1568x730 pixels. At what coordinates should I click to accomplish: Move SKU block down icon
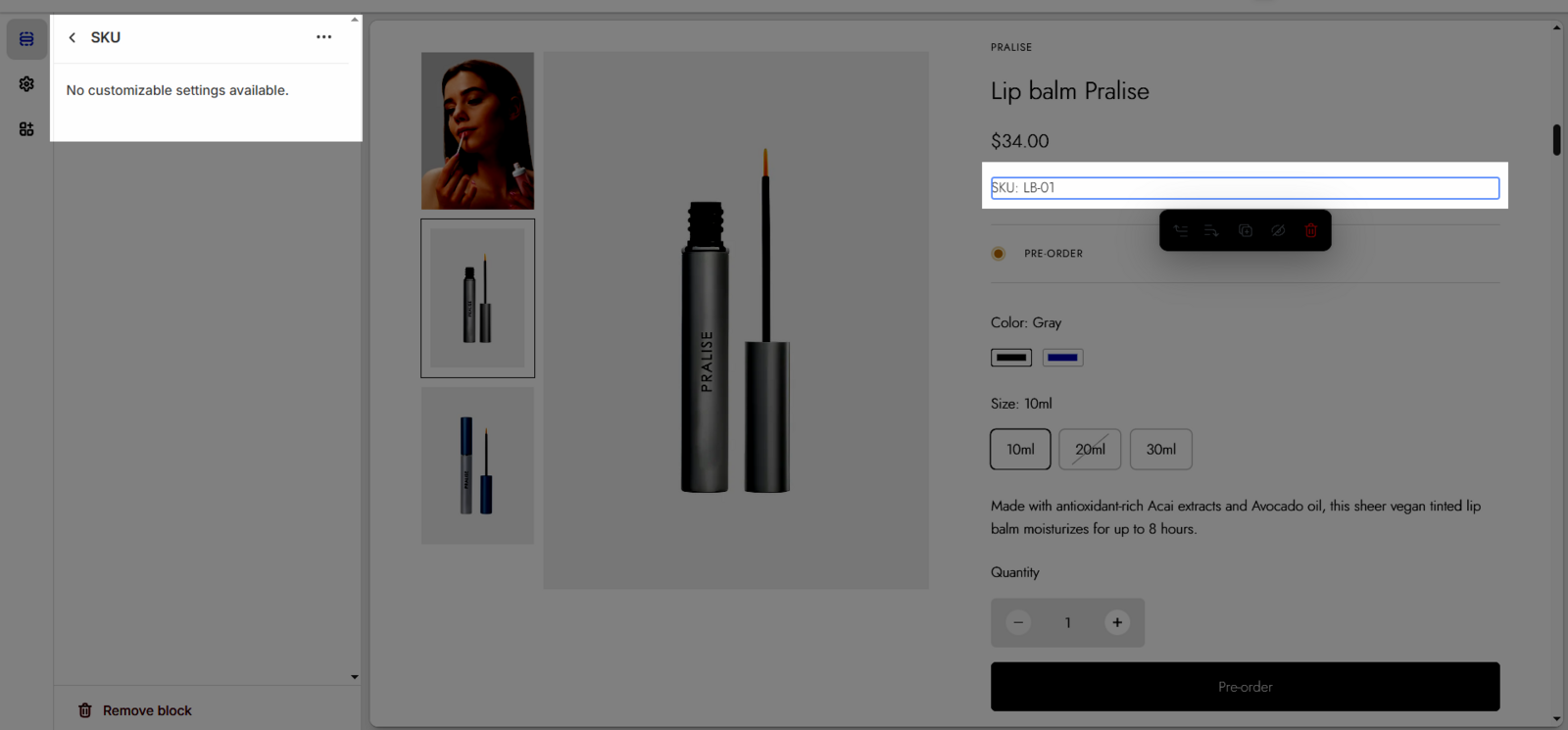point(1212,230)
